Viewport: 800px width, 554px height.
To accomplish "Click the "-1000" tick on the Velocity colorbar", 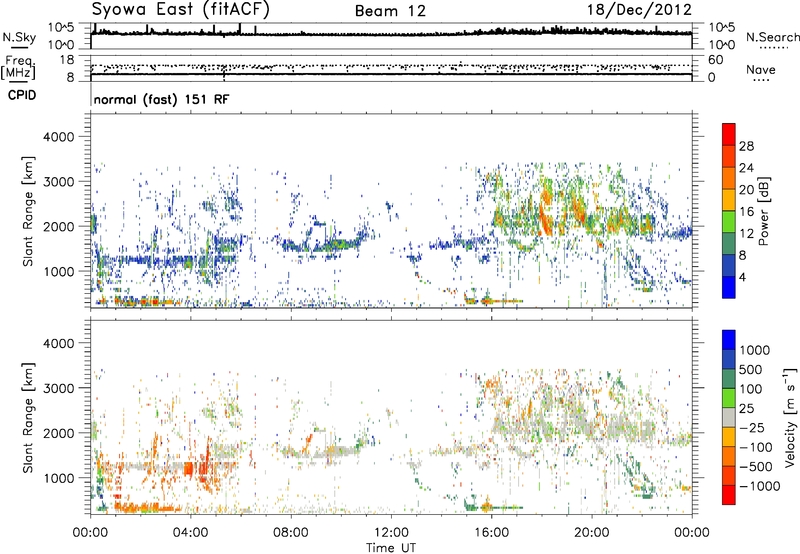I will click(x=759, y=486).
